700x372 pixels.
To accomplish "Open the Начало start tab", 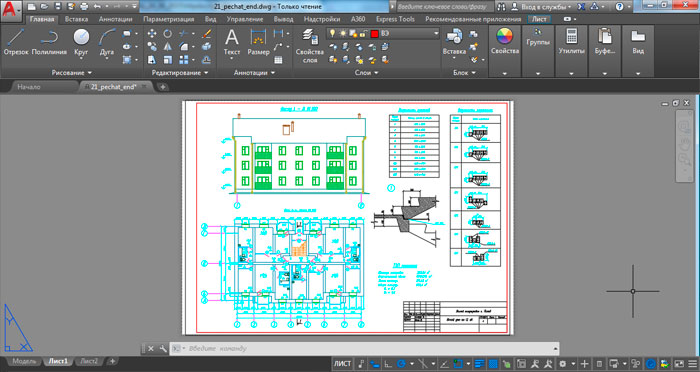I will point(29,87).
